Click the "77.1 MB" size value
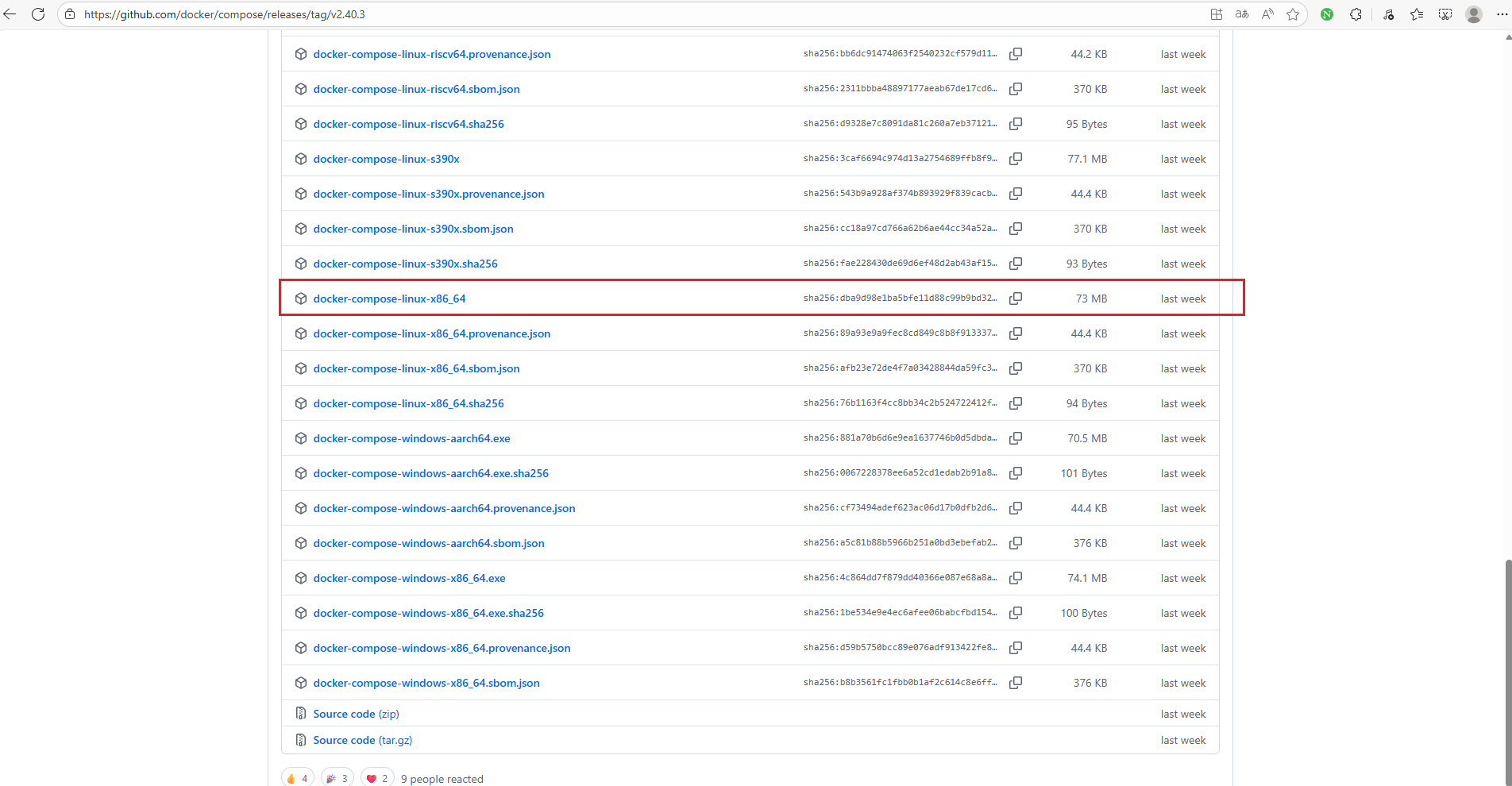The height and width of the screenshot is (786, 1512). coord(1087,159)
